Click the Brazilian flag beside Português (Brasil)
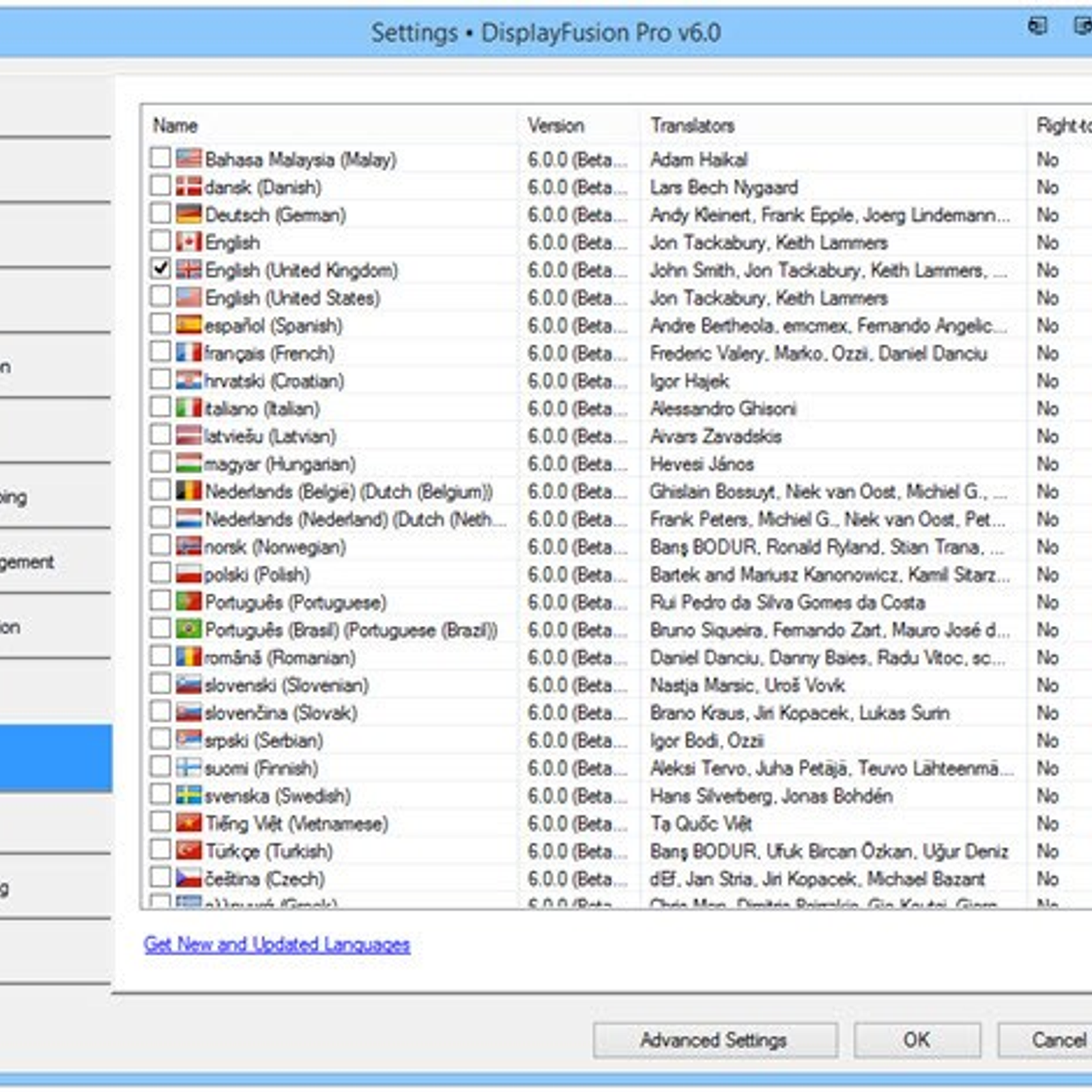This screenshot has width=1092, height=1092. pos(188,629)
